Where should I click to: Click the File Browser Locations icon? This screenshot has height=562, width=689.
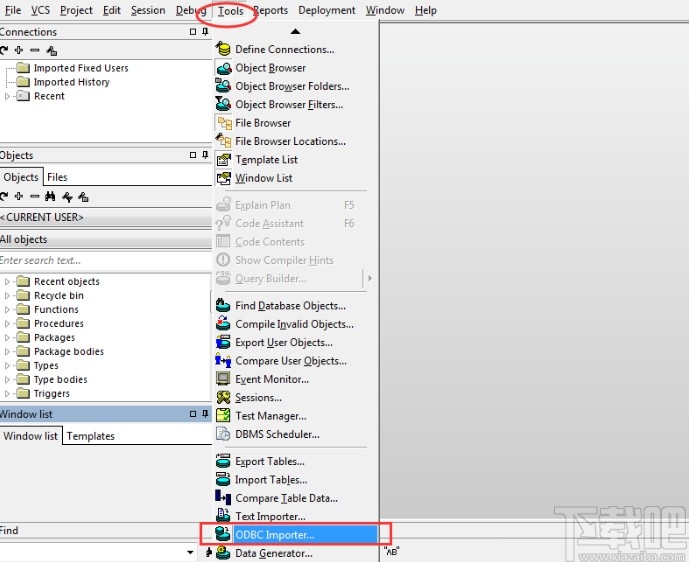coord(223,141)
